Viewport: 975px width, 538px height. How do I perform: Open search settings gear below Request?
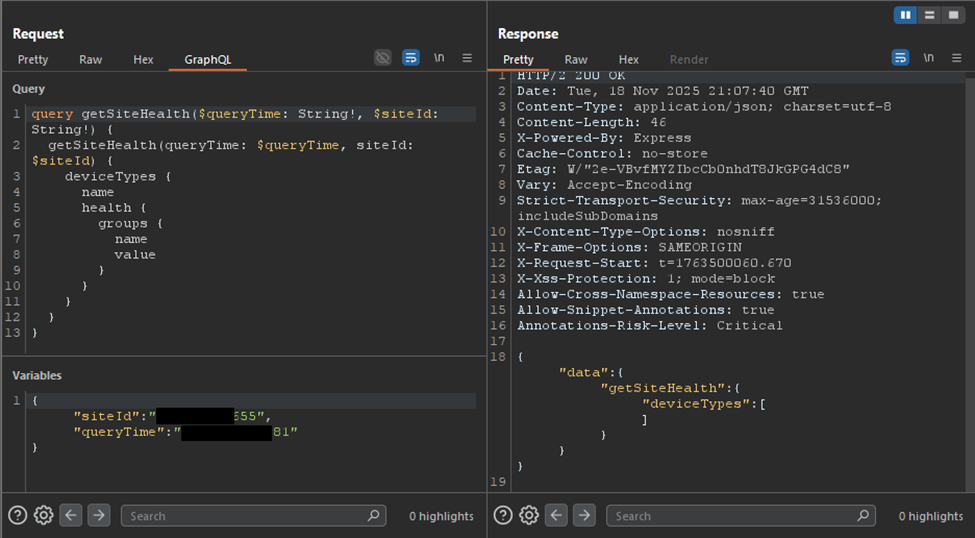point(44,516)
